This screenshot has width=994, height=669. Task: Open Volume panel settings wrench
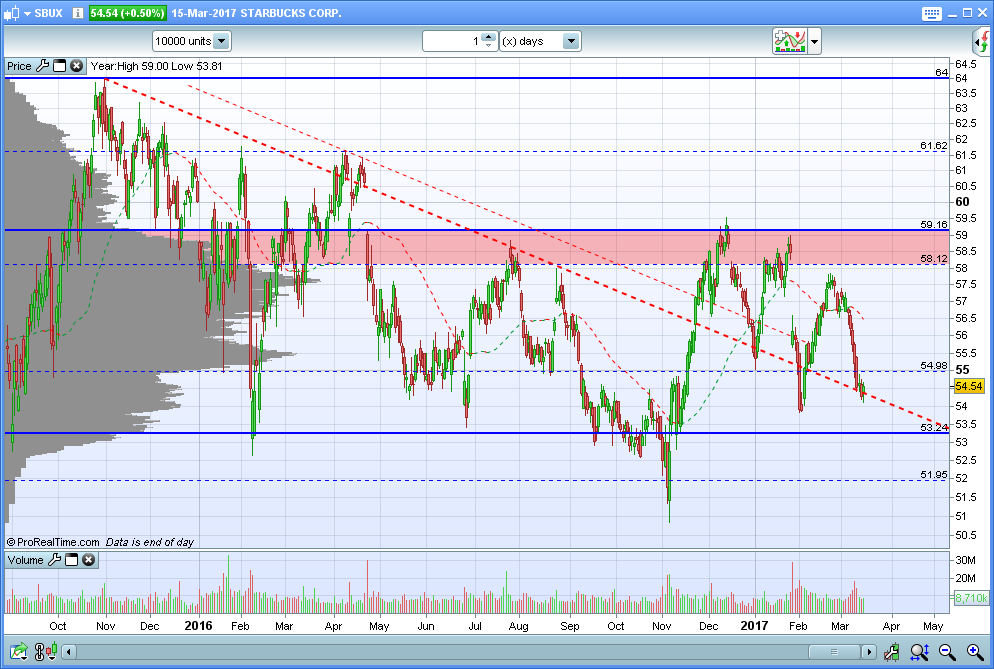tap(55, 560)
